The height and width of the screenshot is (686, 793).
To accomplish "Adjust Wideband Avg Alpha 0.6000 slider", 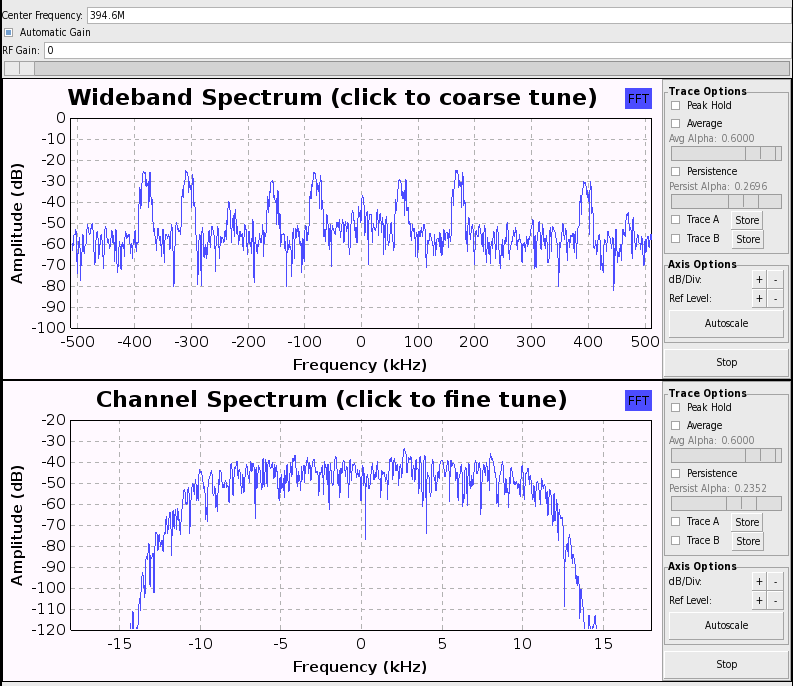I will [x=726, y=153].
